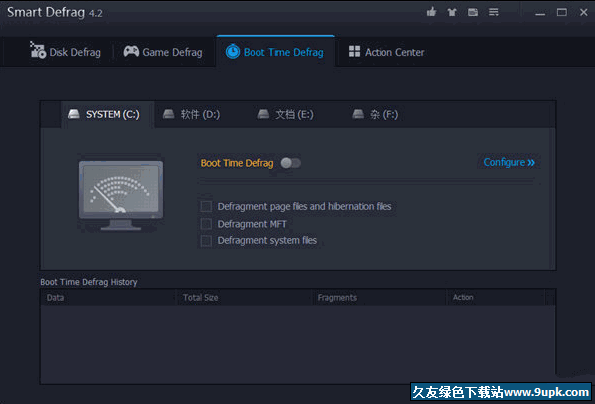Screen dimensions: 595x404
Task: Click the 杂 (F:) drive icon
Action: coord(358,114)
